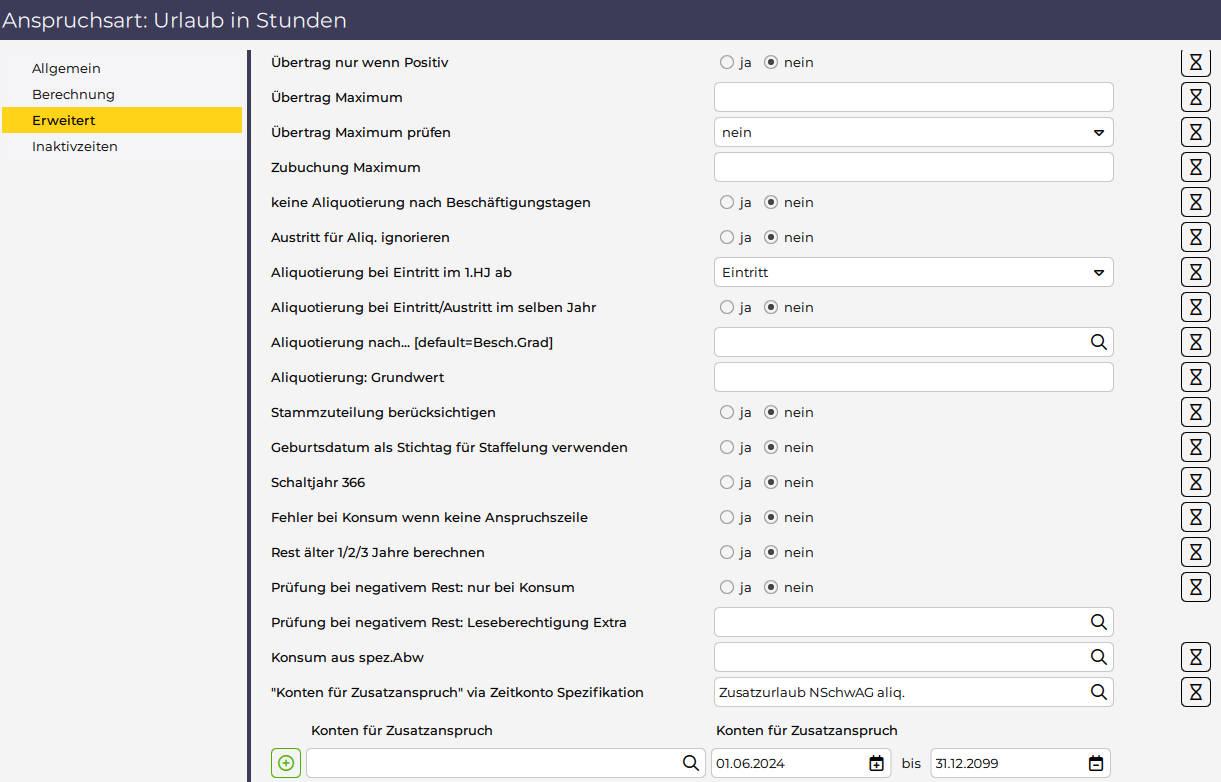Click into the Zubuchung Maximum input field
The image size is (1221, 782).
tap(913, 167)
